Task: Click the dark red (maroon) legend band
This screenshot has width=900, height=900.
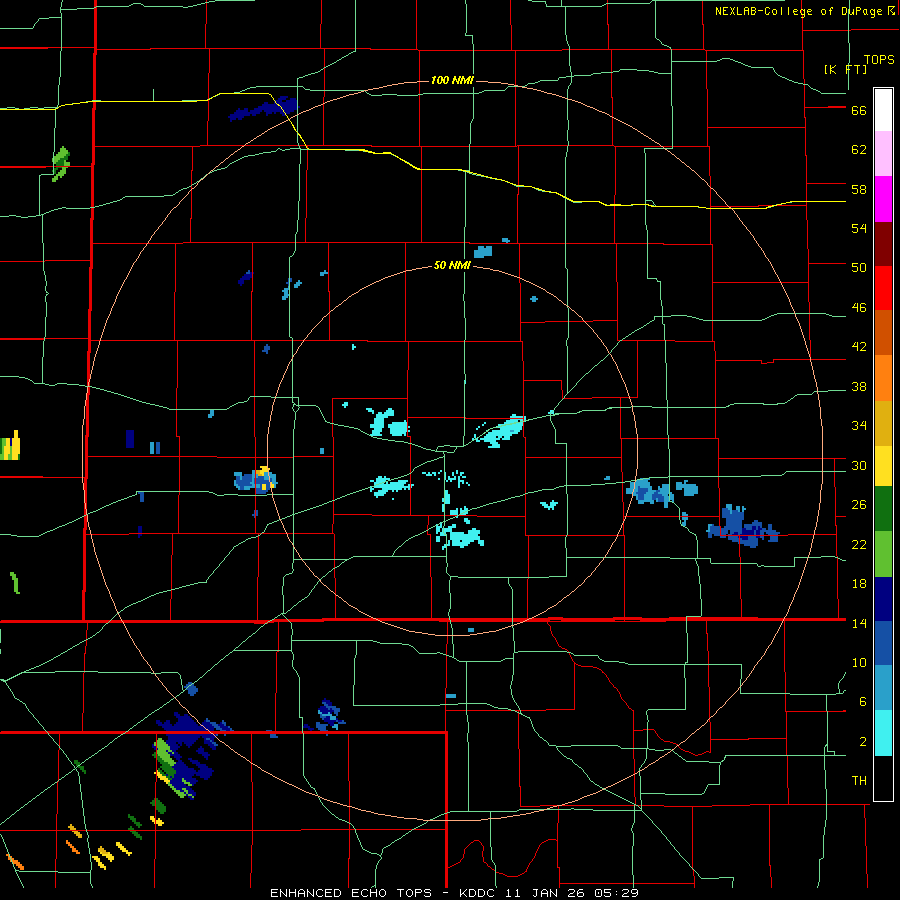Action: [x=883, y=244]
